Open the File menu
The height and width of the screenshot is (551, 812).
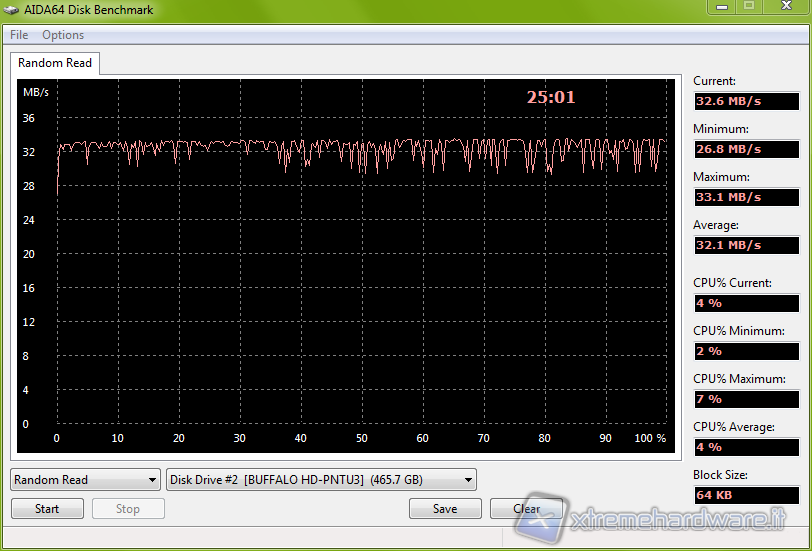19,35
